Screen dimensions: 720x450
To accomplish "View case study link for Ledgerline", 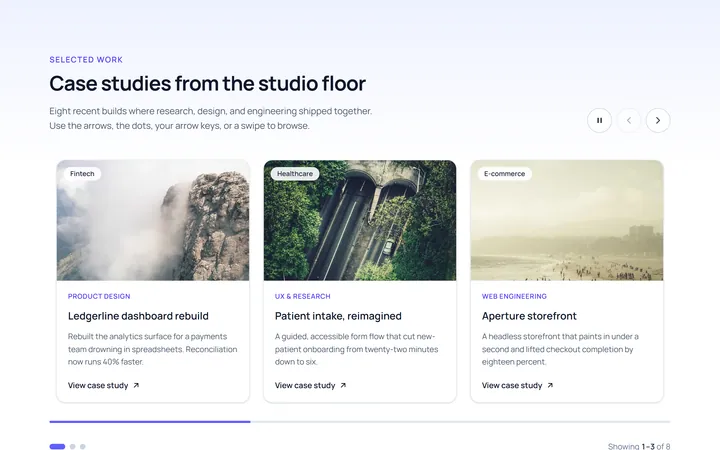I will 104,385.
